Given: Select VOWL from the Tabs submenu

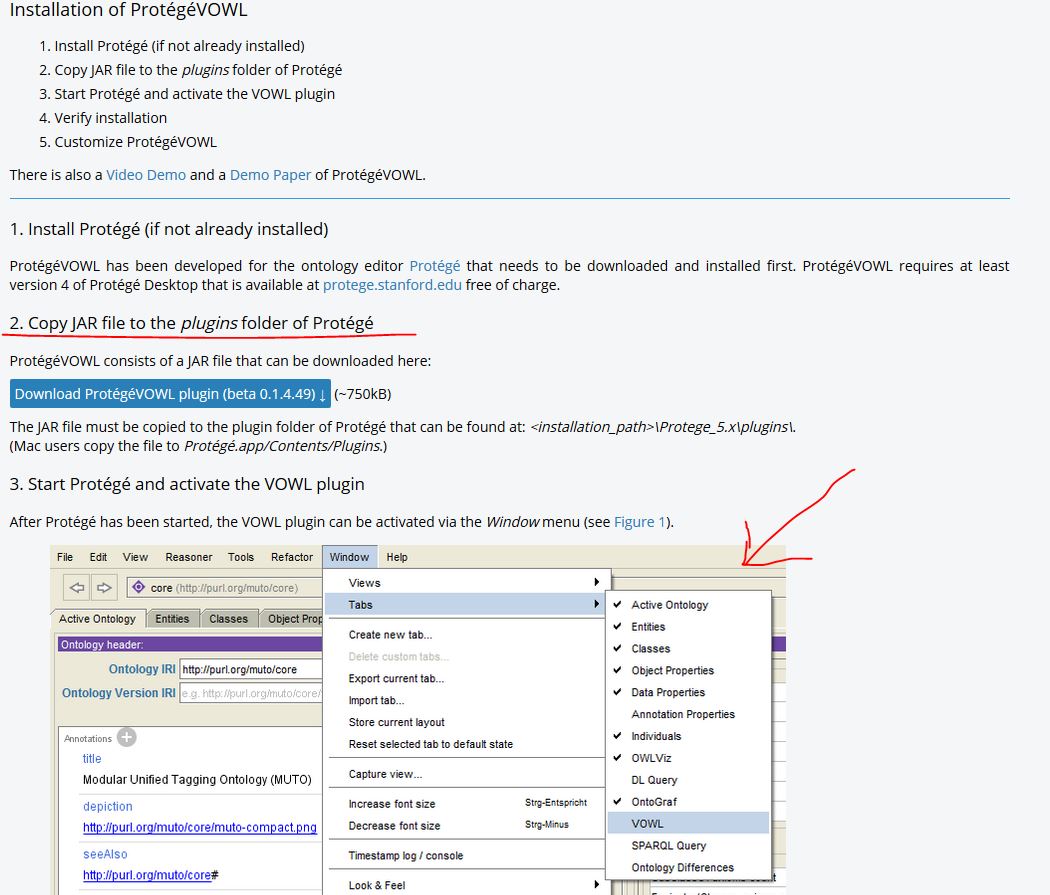Looking at the screenshot, I should pyautogui.click(x=647, y=824).
